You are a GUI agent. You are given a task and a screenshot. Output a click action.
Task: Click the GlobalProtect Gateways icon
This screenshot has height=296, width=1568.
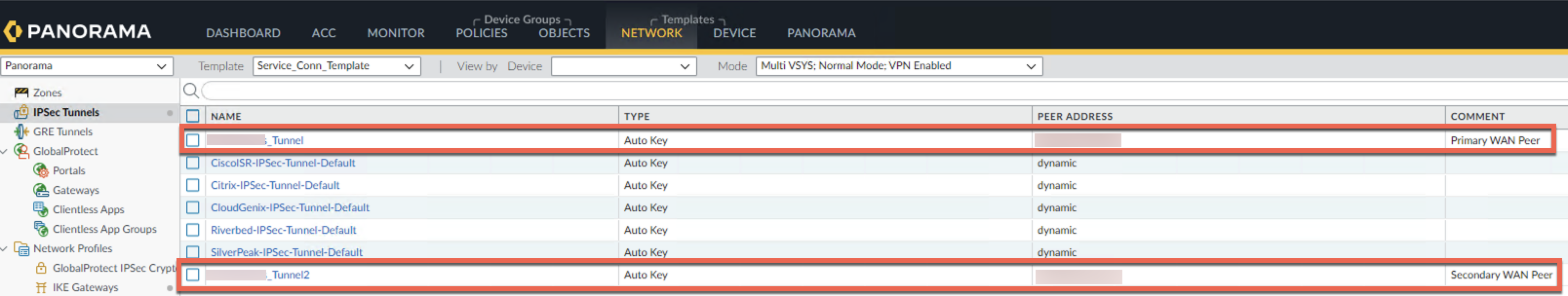point(41,190)
